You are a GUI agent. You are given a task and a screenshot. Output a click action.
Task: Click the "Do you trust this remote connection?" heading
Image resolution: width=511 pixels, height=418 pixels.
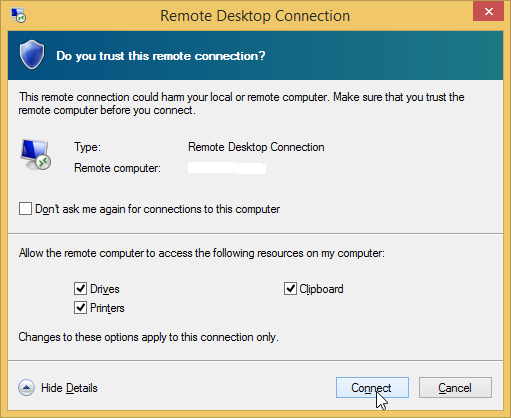click(x=161, y=56)
